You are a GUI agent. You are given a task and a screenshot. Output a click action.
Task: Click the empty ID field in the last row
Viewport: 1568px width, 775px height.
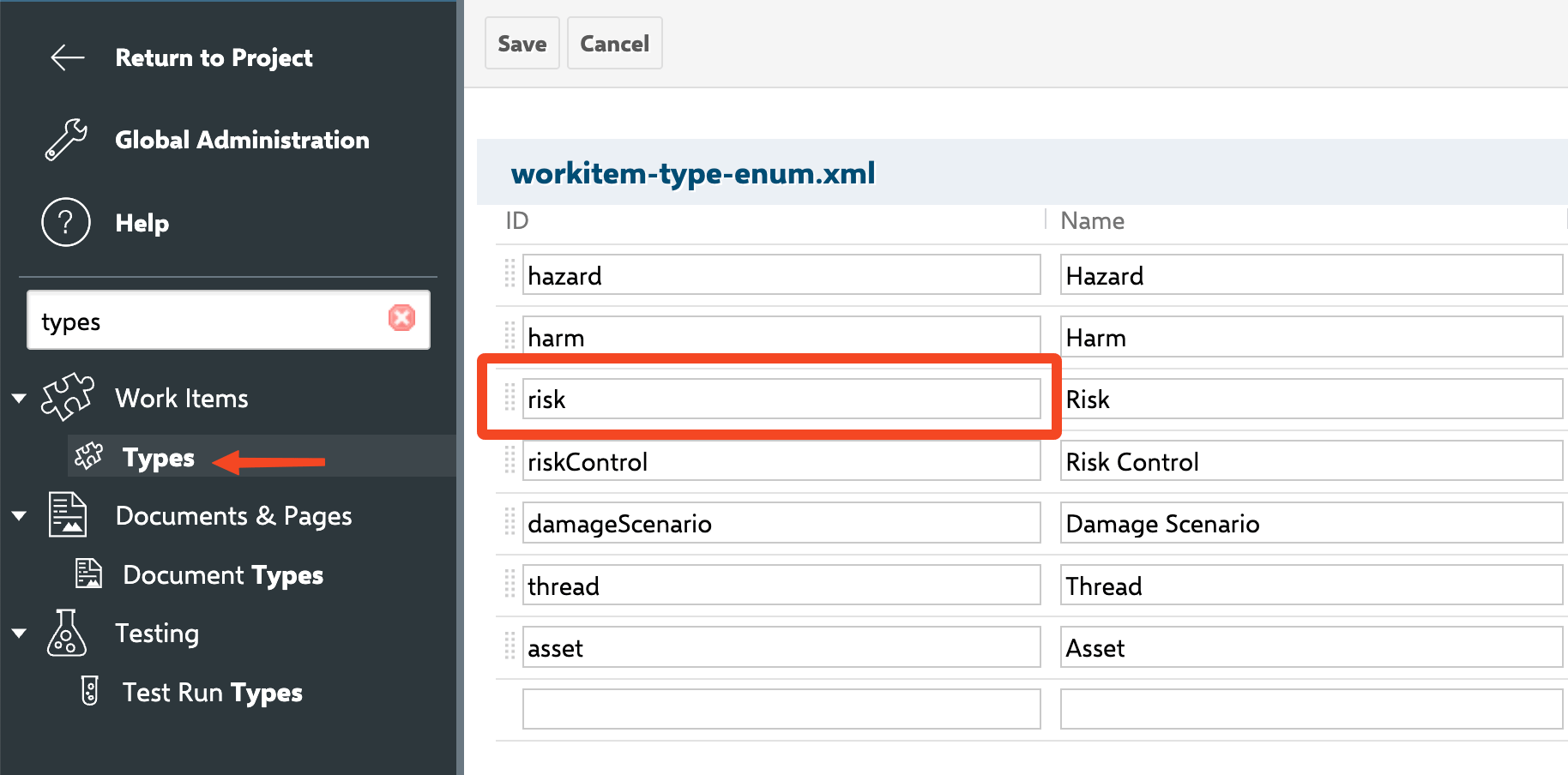(781, 709)
